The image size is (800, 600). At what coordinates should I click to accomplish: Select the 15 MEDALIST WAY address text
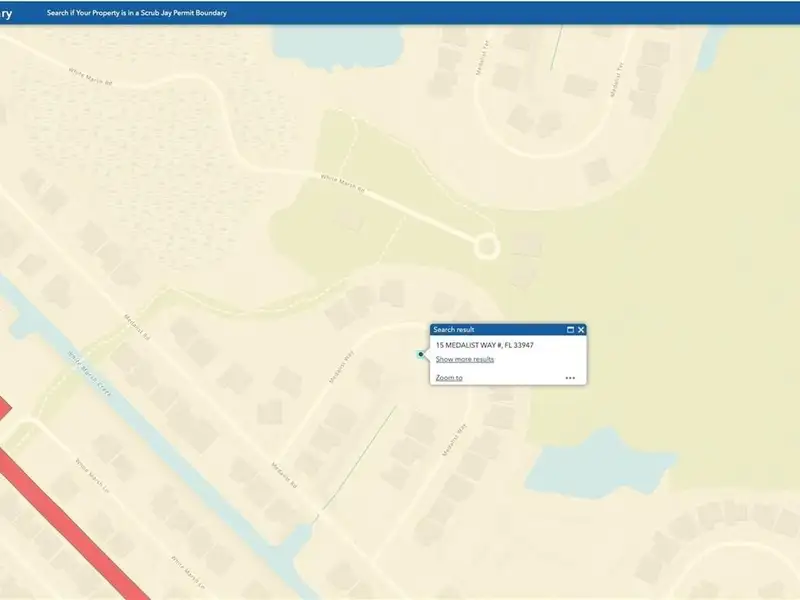point(484,345)
